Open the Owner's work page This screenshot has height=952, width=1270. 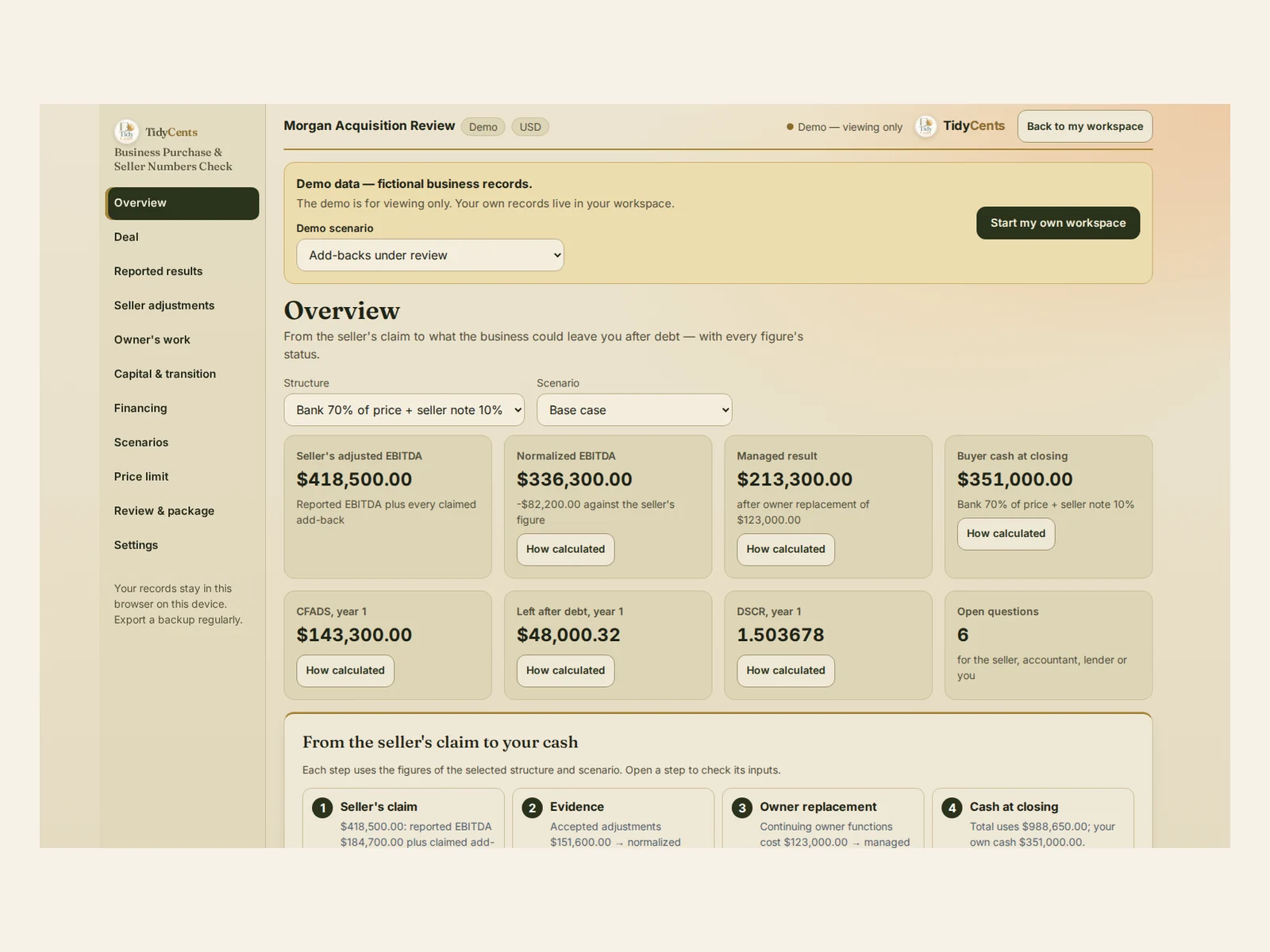tap(182, 340)
